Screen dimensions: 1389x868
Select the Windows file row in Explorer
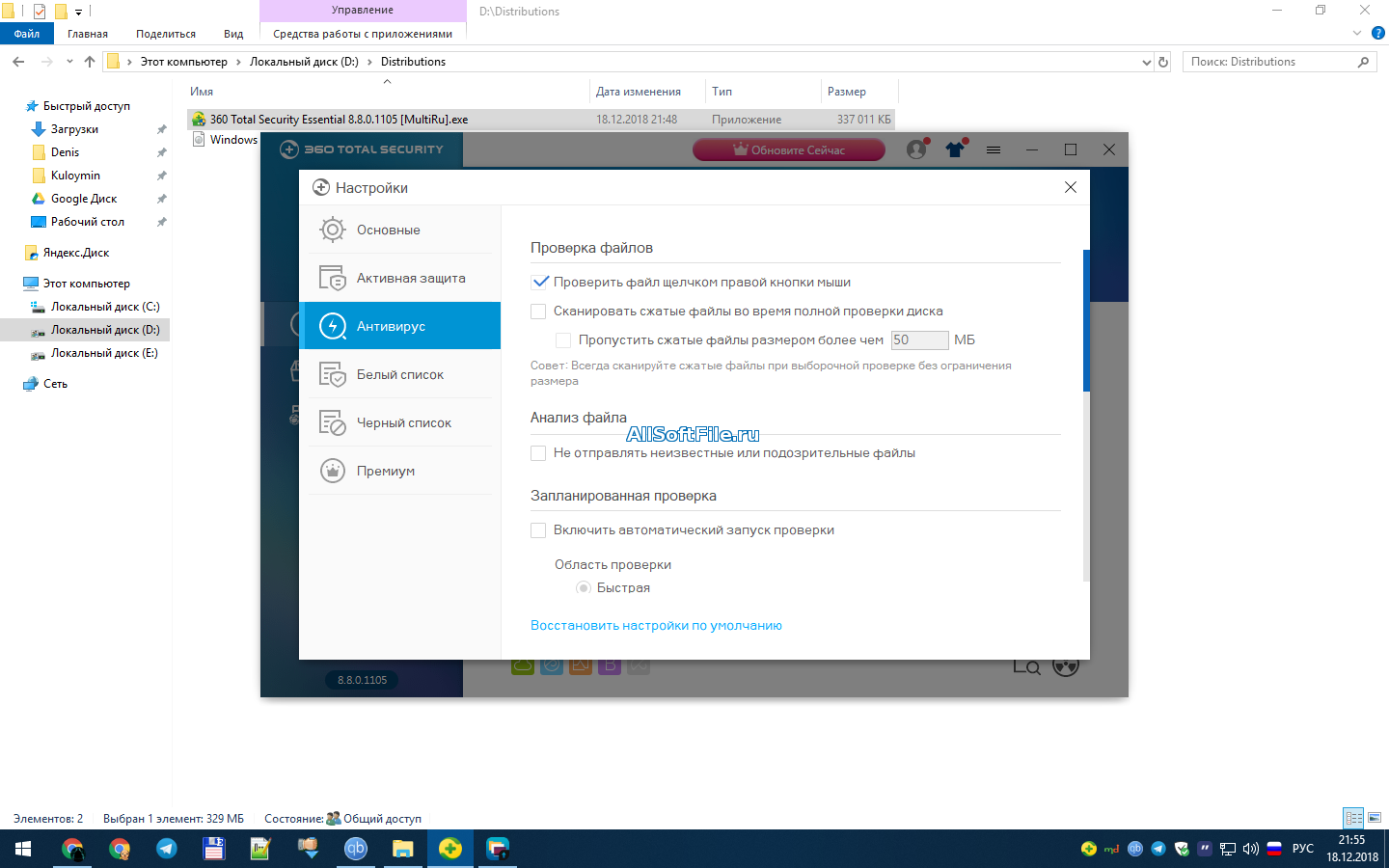[x=226, y=140]
